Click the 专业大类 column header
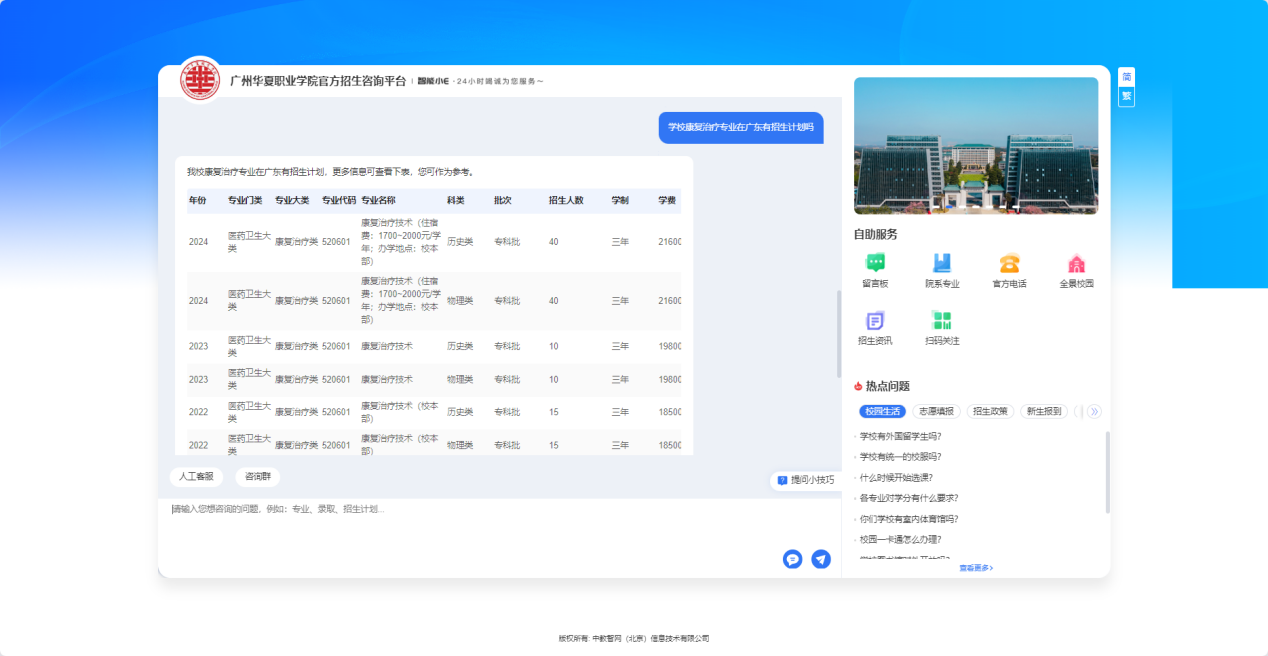This screenshot has height=656, width=1268. [292, 201]
